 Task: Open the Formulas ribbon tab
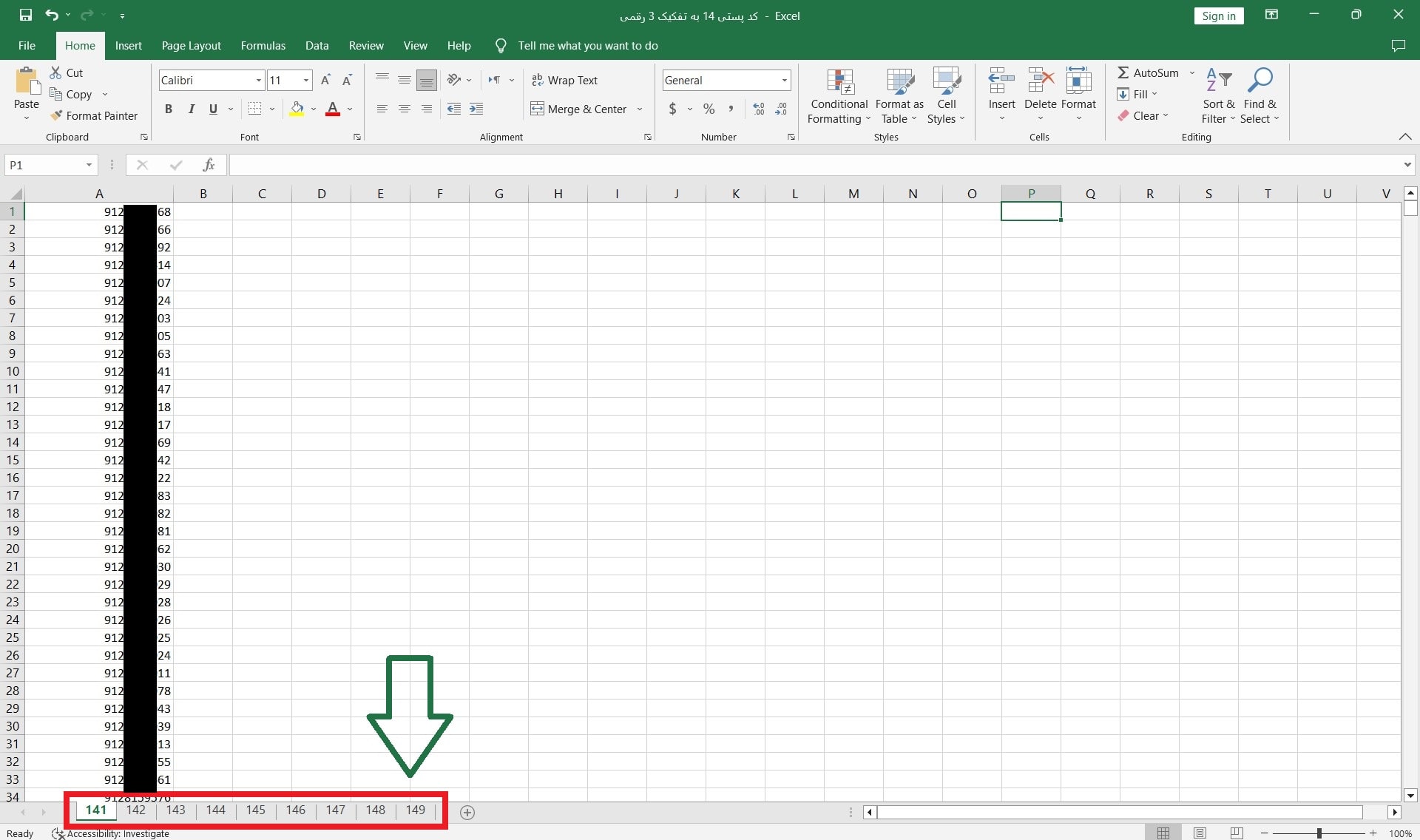263,46
